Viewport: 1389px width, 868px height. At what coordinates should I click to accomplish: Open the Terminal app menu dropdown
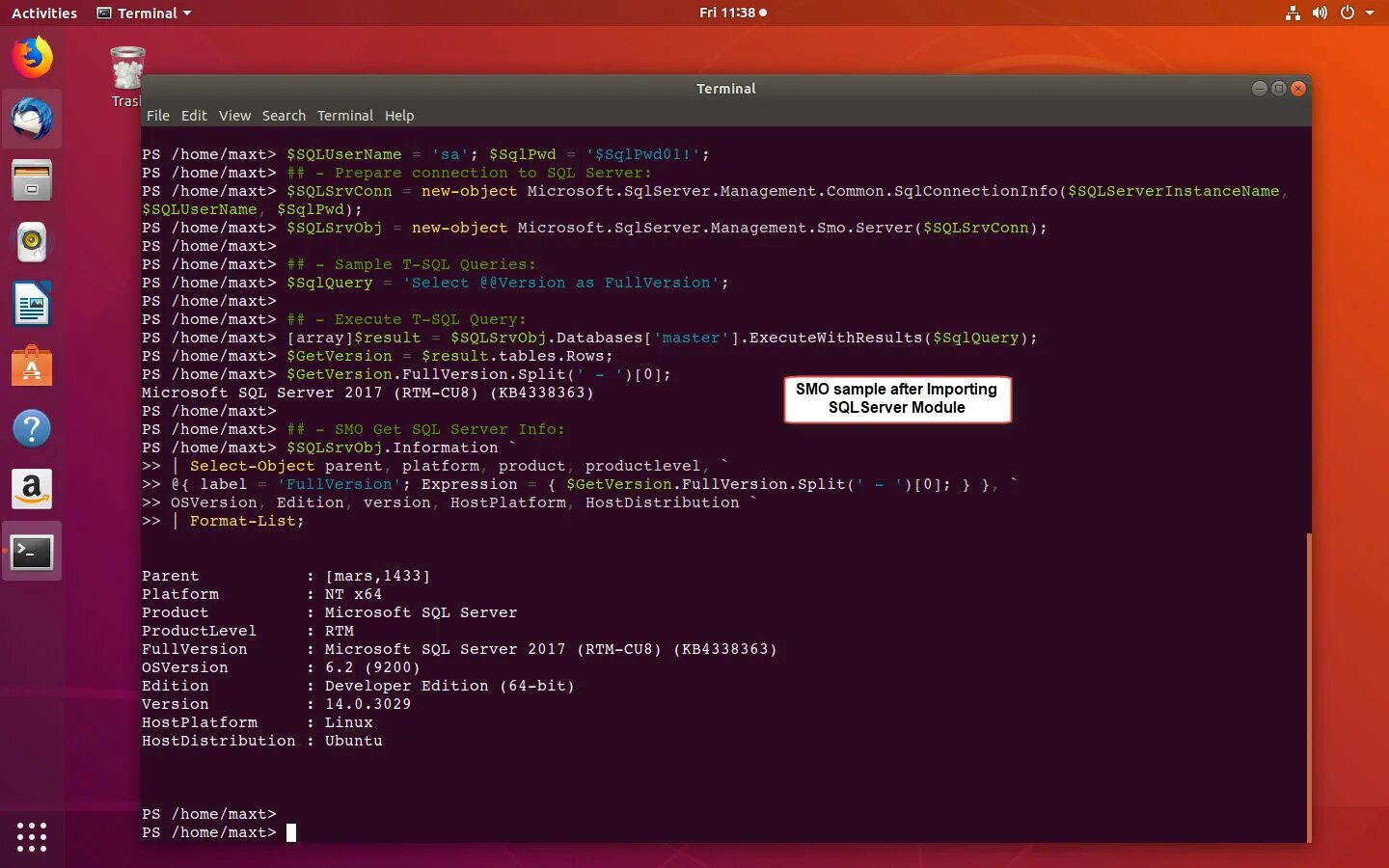point(144,13)
